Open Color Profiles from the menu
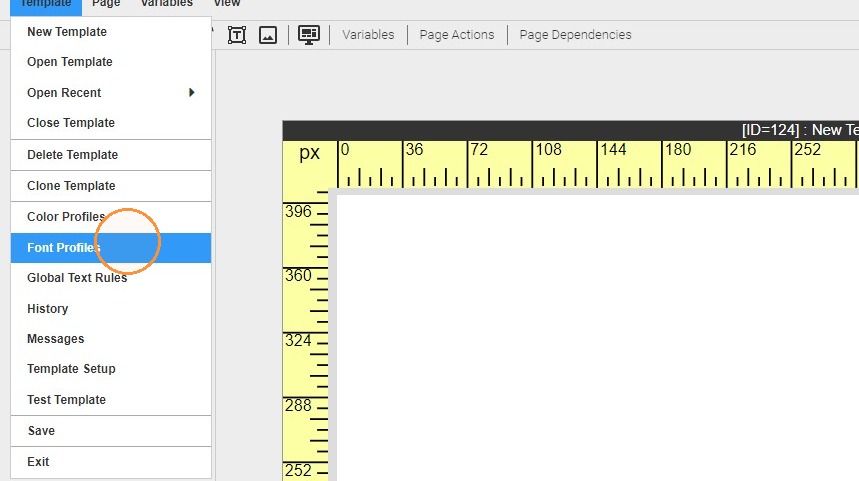The width and height of the screenshot is (859, 481). point(111,217)
